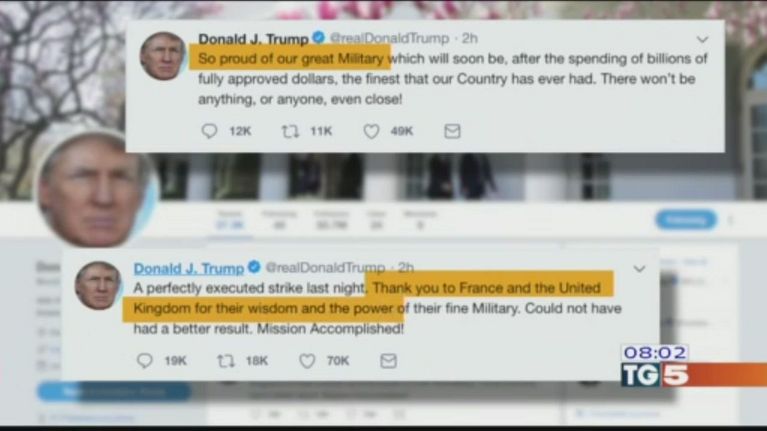Retweet the "So proud of our great Military" tweet
767x431 pixels.
pos(290,131)
